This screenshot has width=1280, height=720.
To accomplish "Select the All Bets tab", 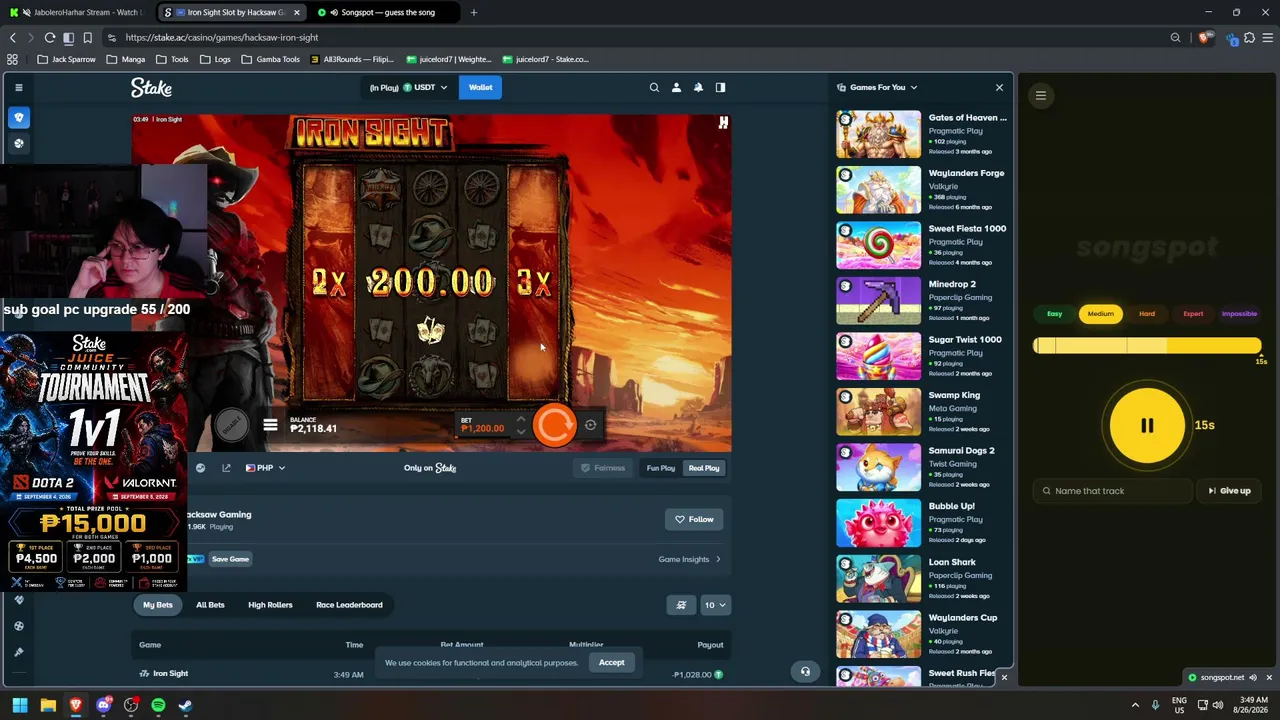I will tap(210, 605).
